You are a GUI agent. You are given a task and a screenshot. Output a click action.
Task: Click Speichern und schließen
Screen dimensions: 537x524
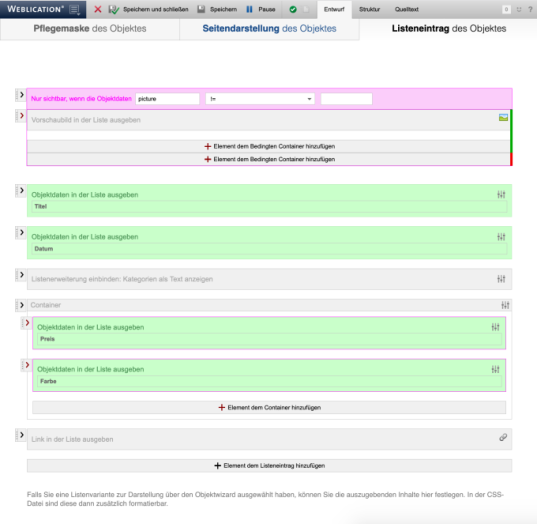tap(148, 9)
